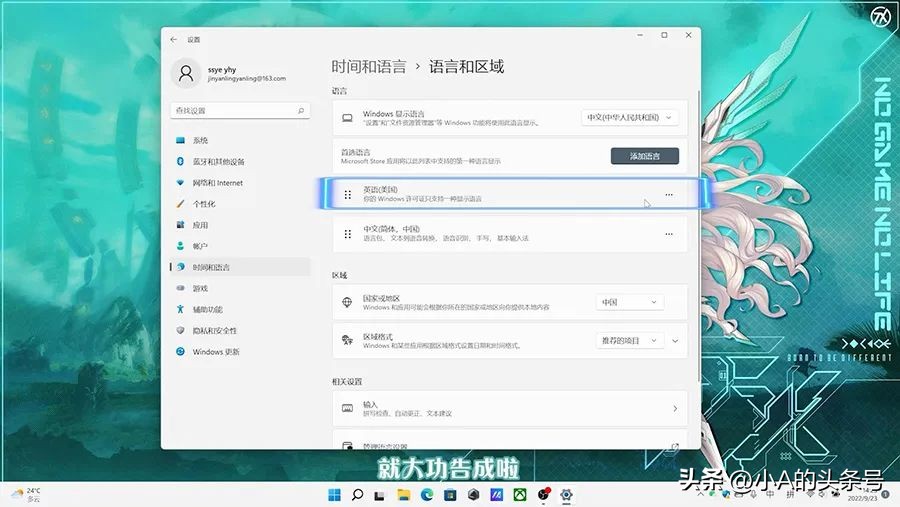This screenshot has height=507, width=900.
Task: Open the 区域格式 dropdown showing 推荐的项目
Action: (x=629, y=340)
